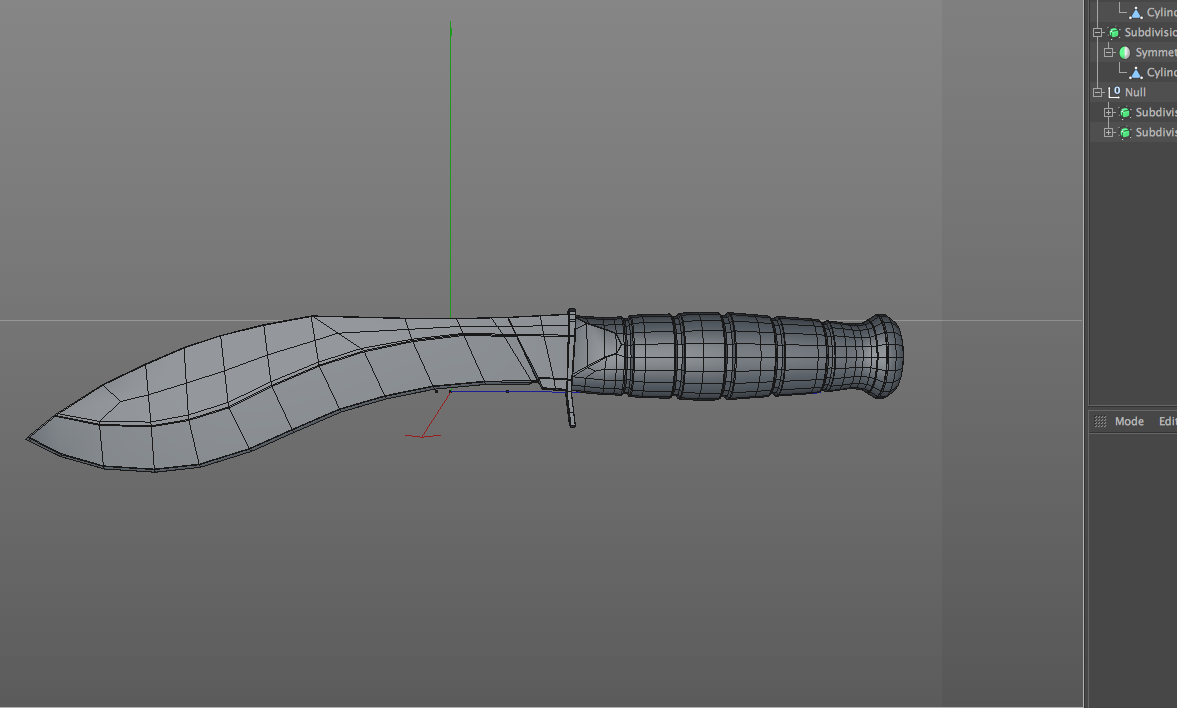Click polygon icon of Cylinder under Symmetry
This screenshot has width=1177, height=708.
(1136, 73)
